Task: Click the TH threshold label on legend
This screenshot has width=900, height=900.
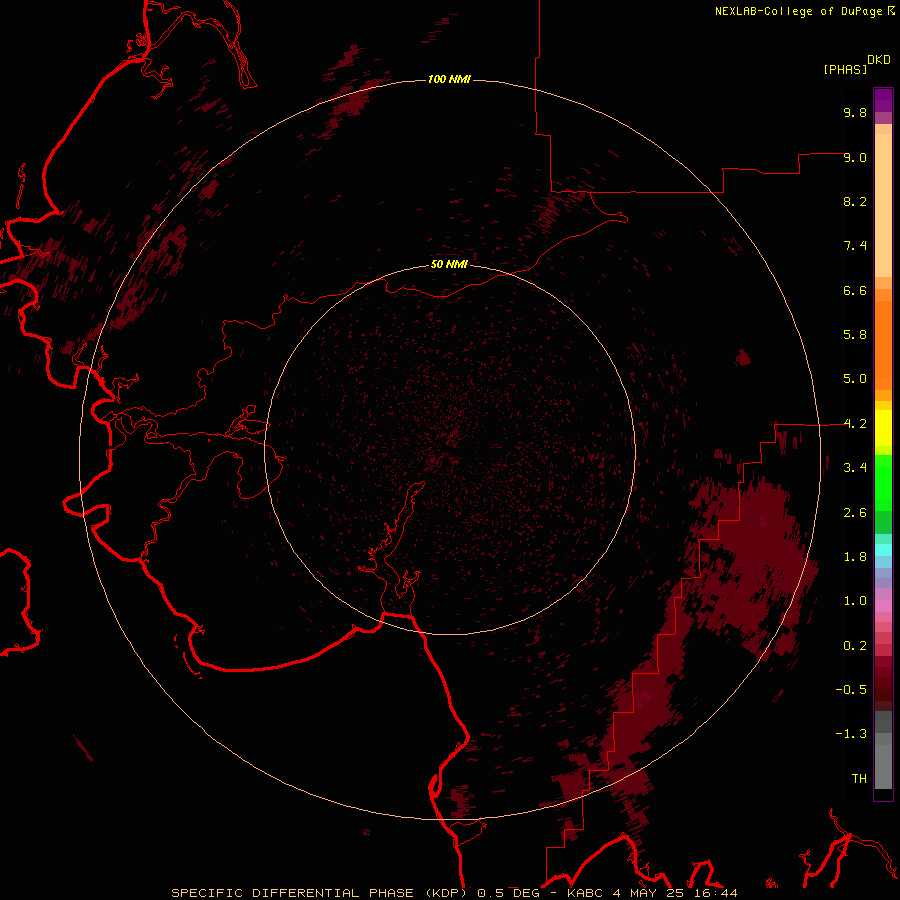Action: pyautogui.click(x=859, y=779)
